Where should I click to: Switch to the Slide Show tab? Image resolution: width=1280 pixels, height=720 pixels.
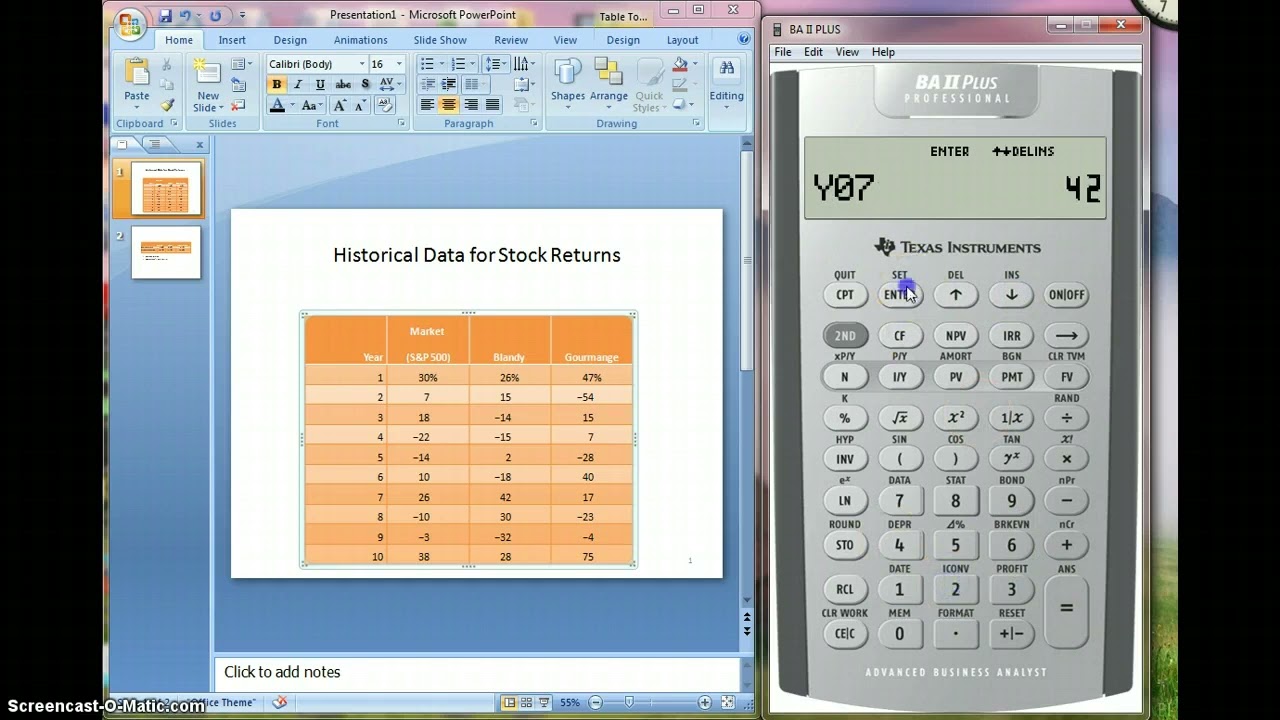440,40
